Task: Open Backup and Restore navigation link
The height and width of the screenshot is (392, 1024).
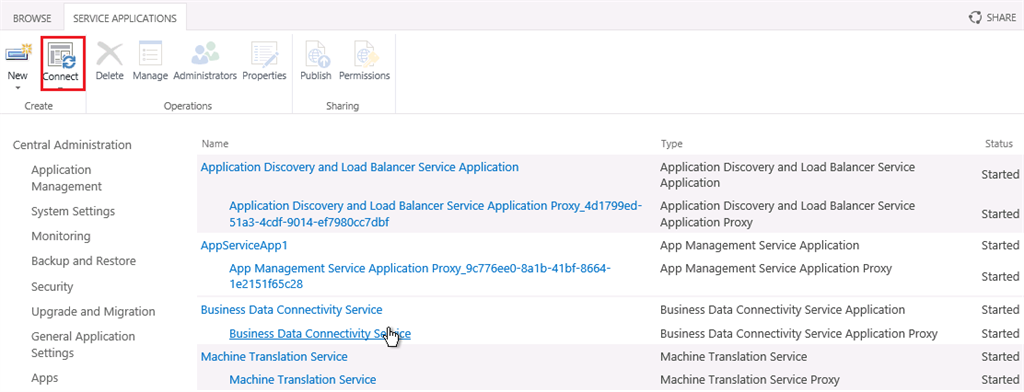Action: (x=84, y=261)
